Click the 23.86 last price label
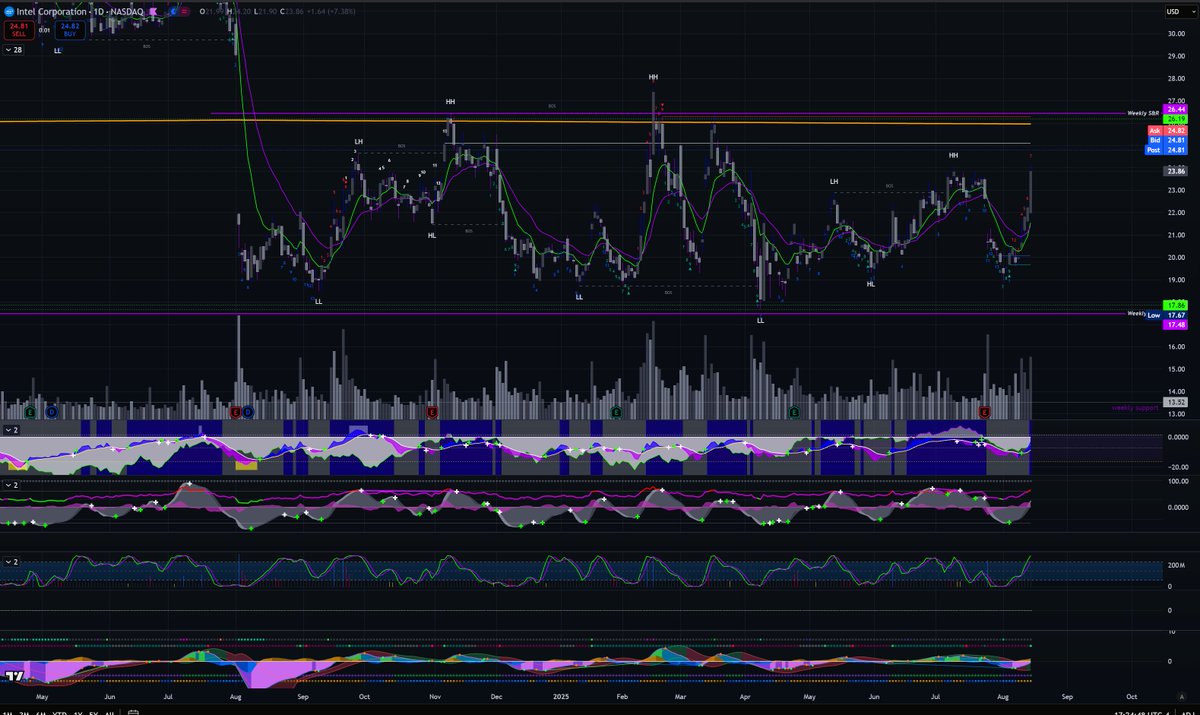Viewport: 1200px width, 715px height. click(x=1174, y=171)
